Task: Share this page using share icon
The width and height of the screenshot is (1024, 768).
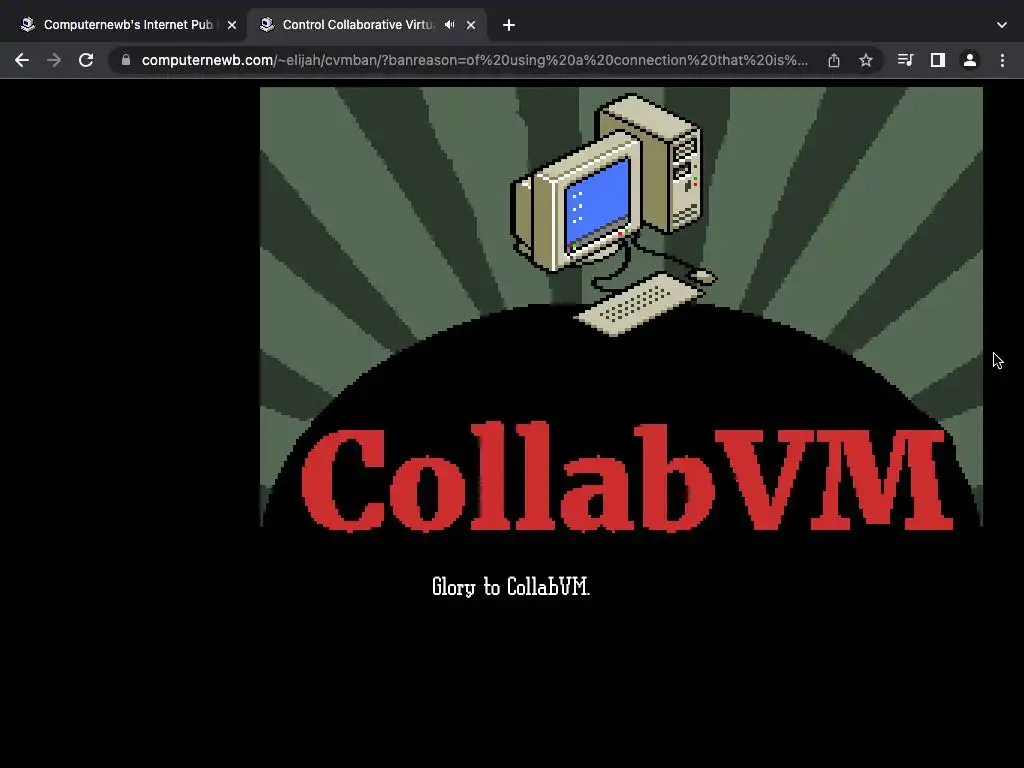Action: (x=834, y=60)
